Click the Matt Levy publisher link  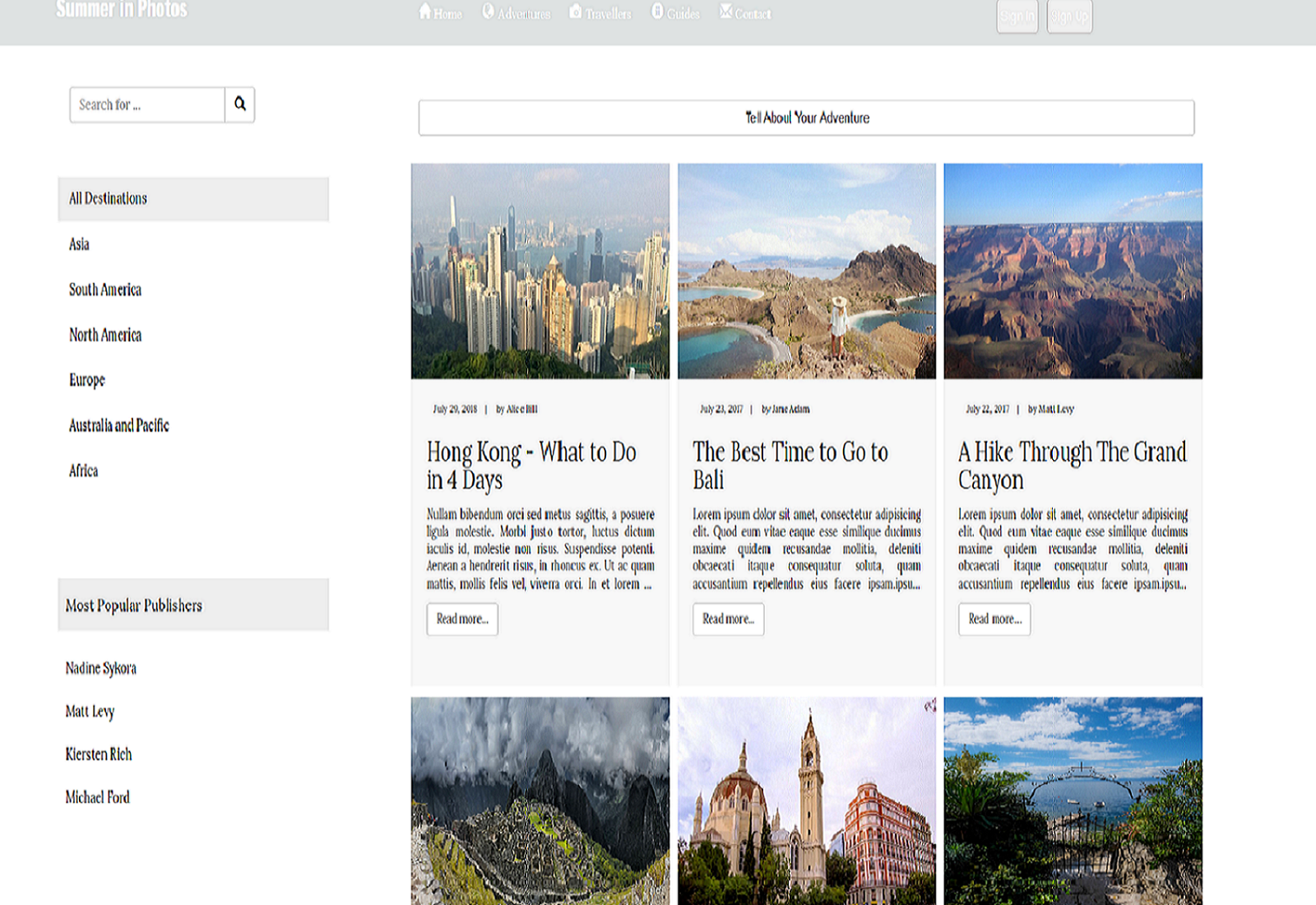tap(90, 712)
